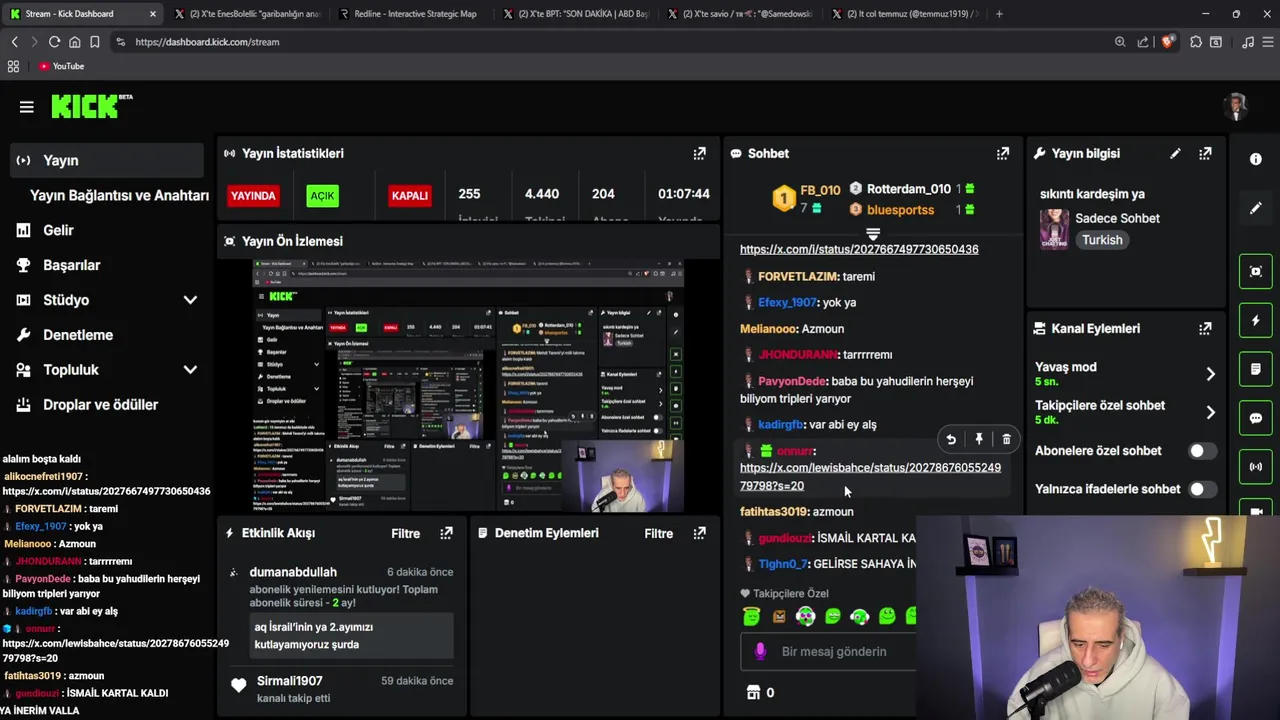Open the hamburger menu beside the KICK logo

point(27,107)
